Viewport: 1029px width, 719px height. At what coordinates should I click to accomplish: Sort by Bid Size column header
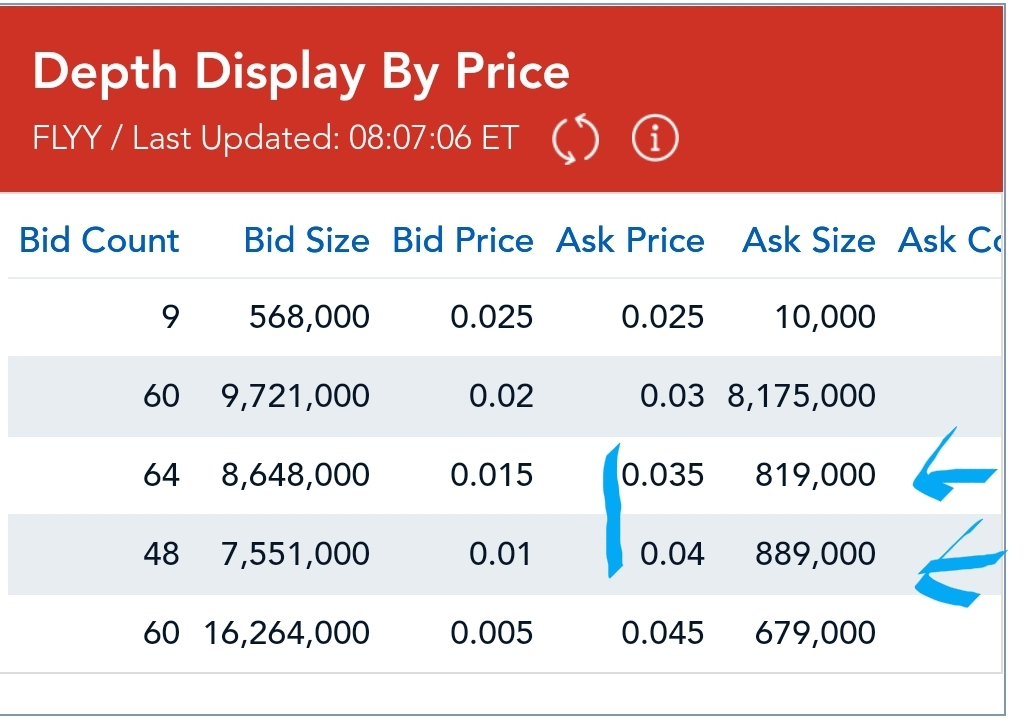[x=306, y=241]
